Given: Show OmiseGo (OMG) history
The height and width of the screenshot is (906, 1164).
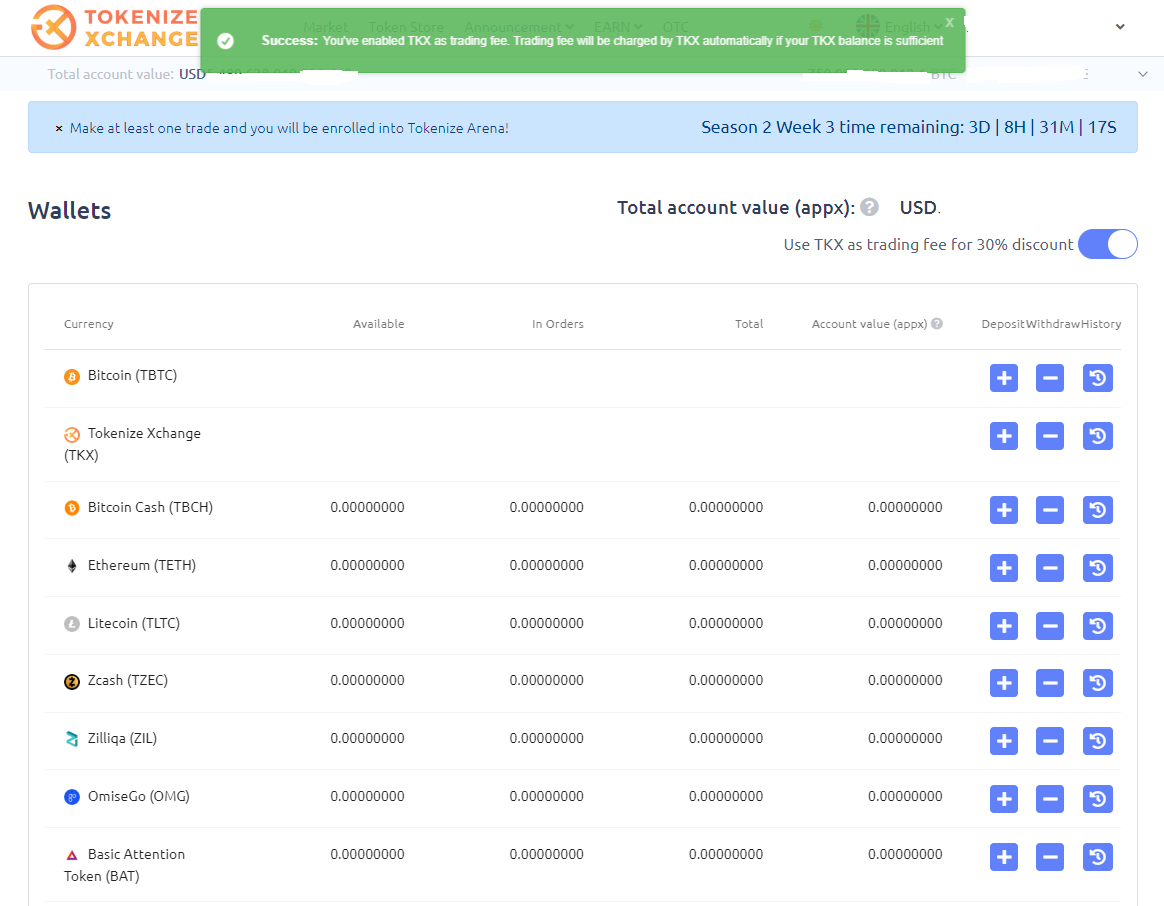Looking at the screenshot, I should coord(1098,799).
